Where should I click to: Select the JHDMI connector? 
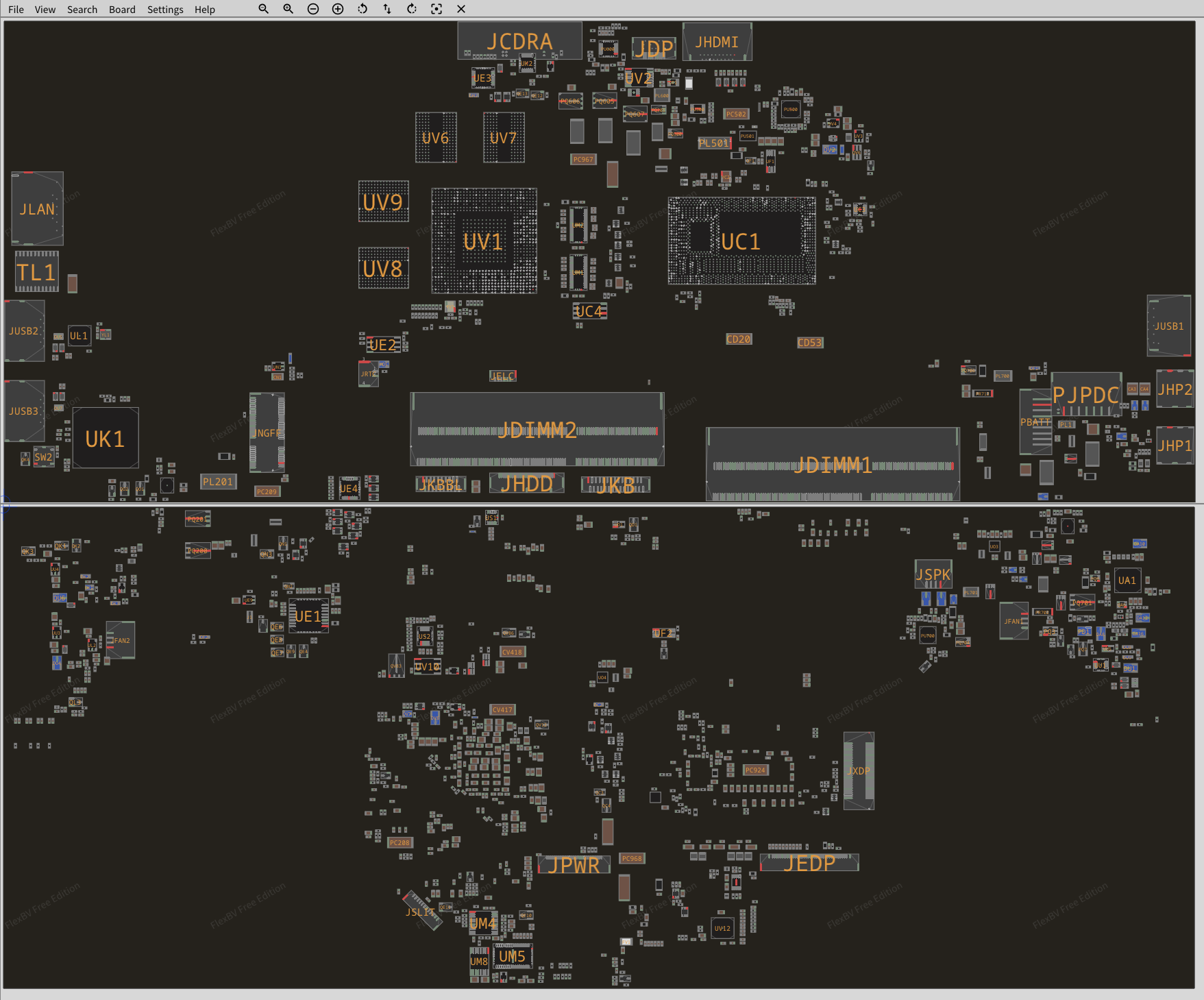pyautogui.click(x=717, y=42)
